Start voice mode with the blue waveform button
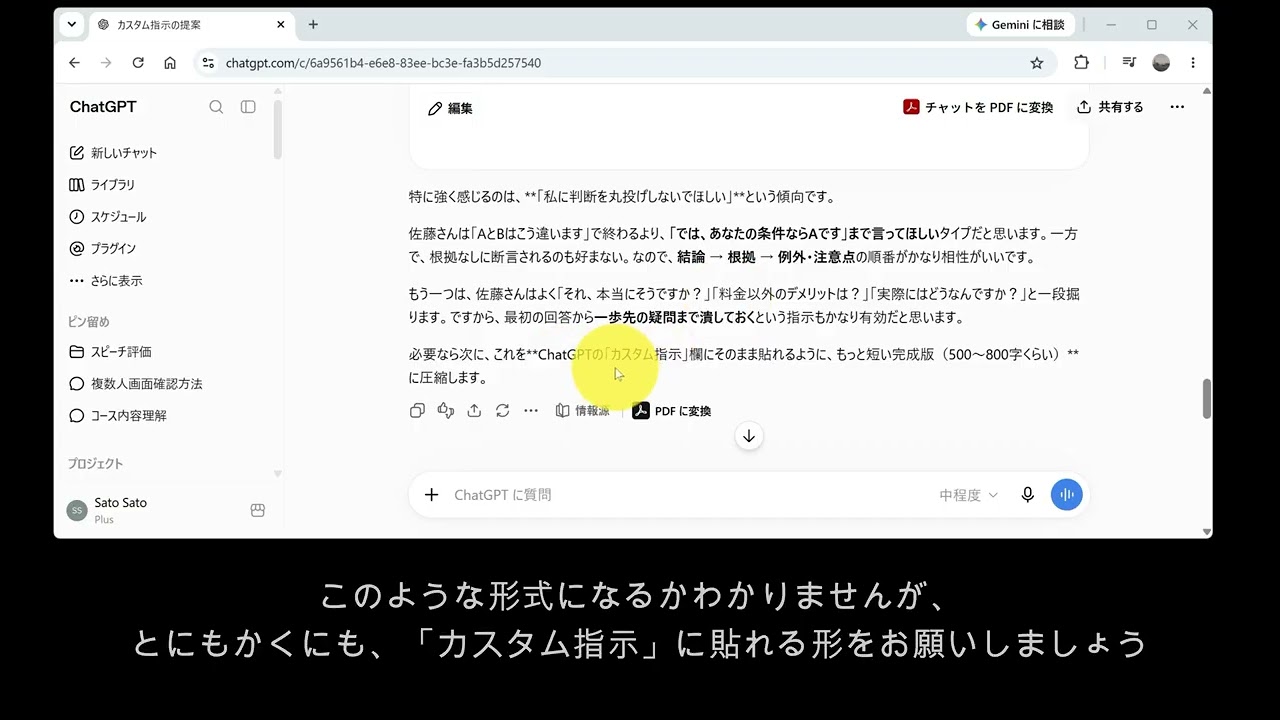 point(1066,495)
